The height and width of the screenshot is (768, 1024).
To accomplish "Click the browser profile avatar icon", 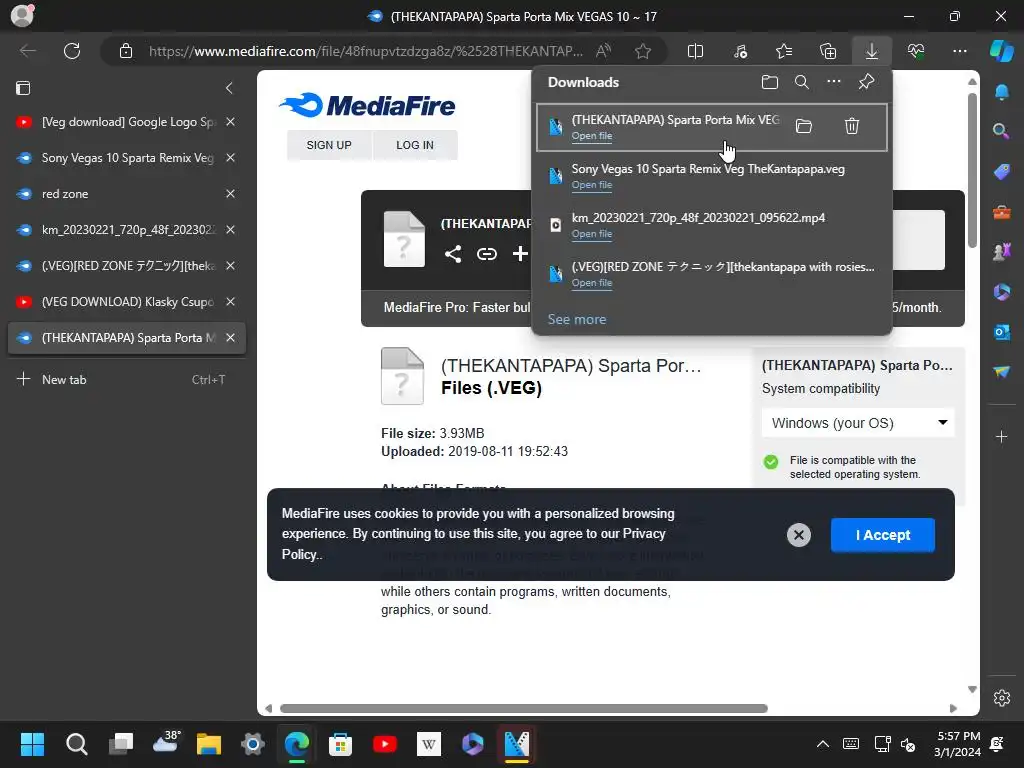I will [x=22, y=15].
